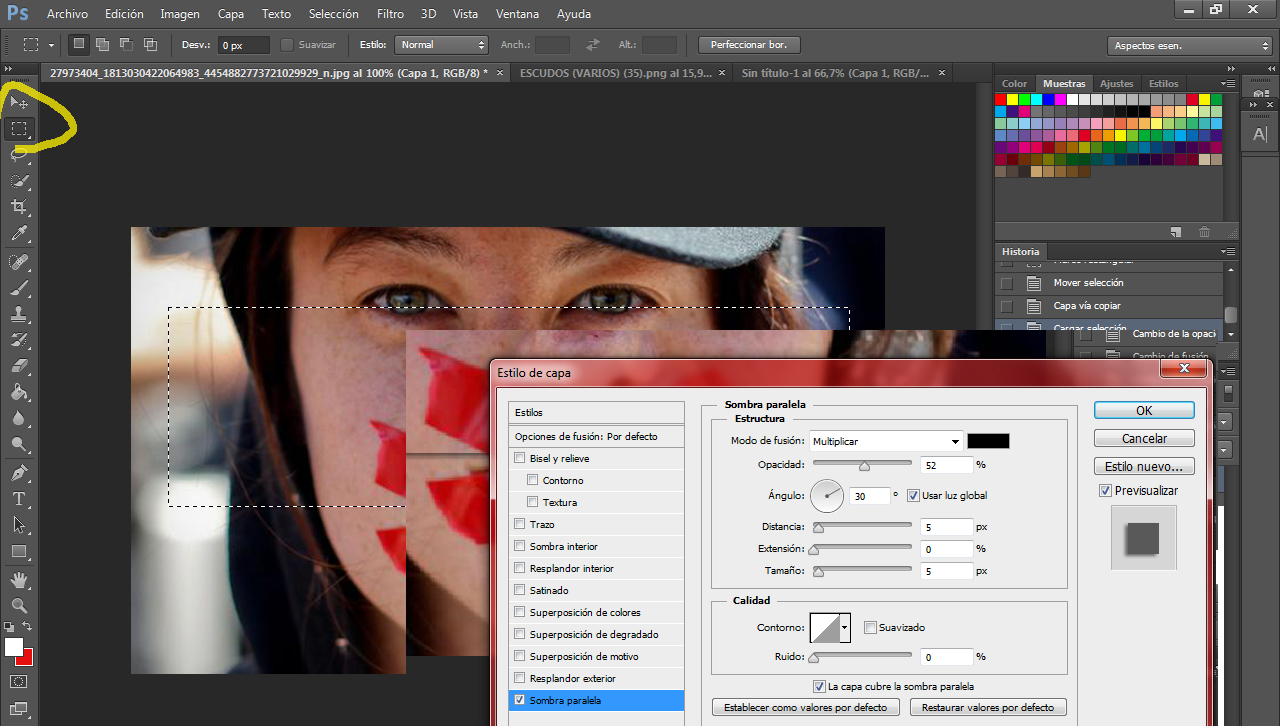Image resolution: width=1280 pixels, height=726 pixels.
Task: Select the Horizontal Type tool
Action: (19, 499)
